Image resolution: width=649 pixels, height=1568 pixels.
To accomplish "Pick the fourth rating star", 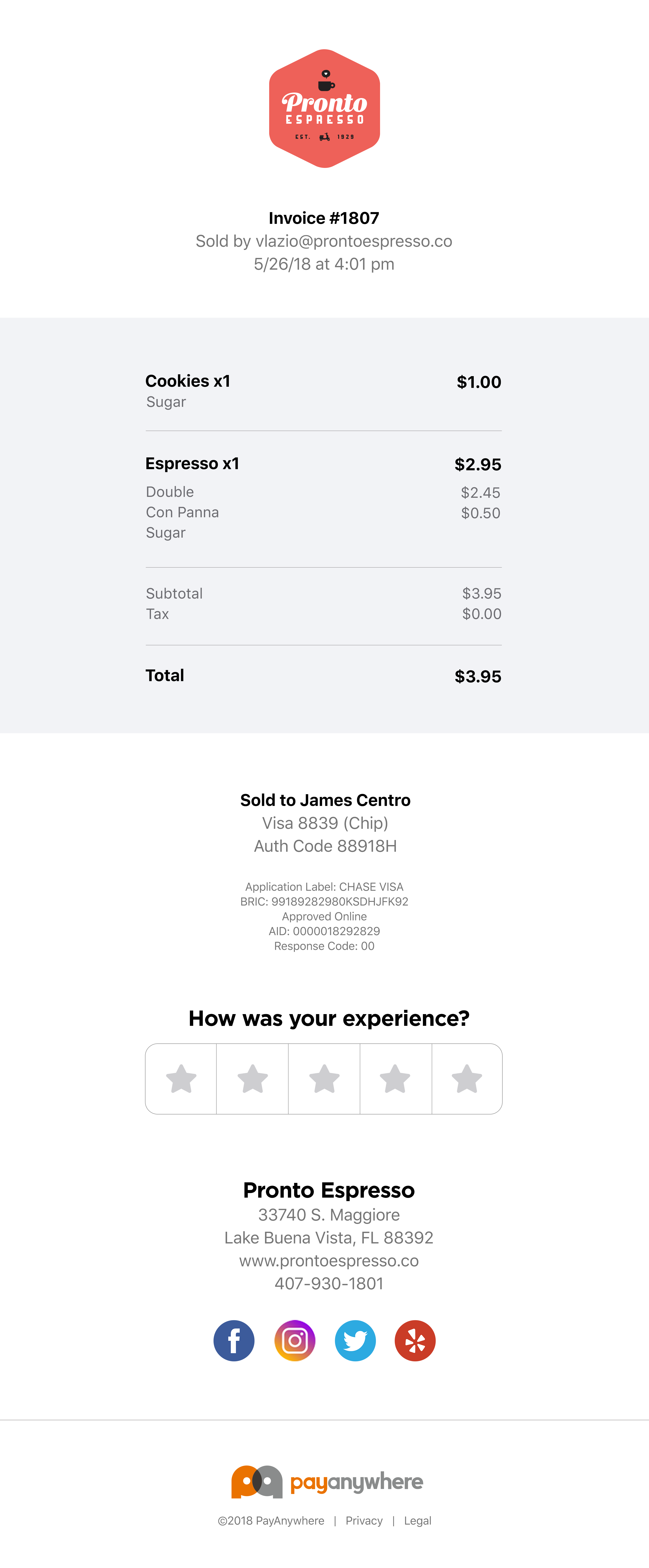I will pyautogui.click(x=396, y=1079).
